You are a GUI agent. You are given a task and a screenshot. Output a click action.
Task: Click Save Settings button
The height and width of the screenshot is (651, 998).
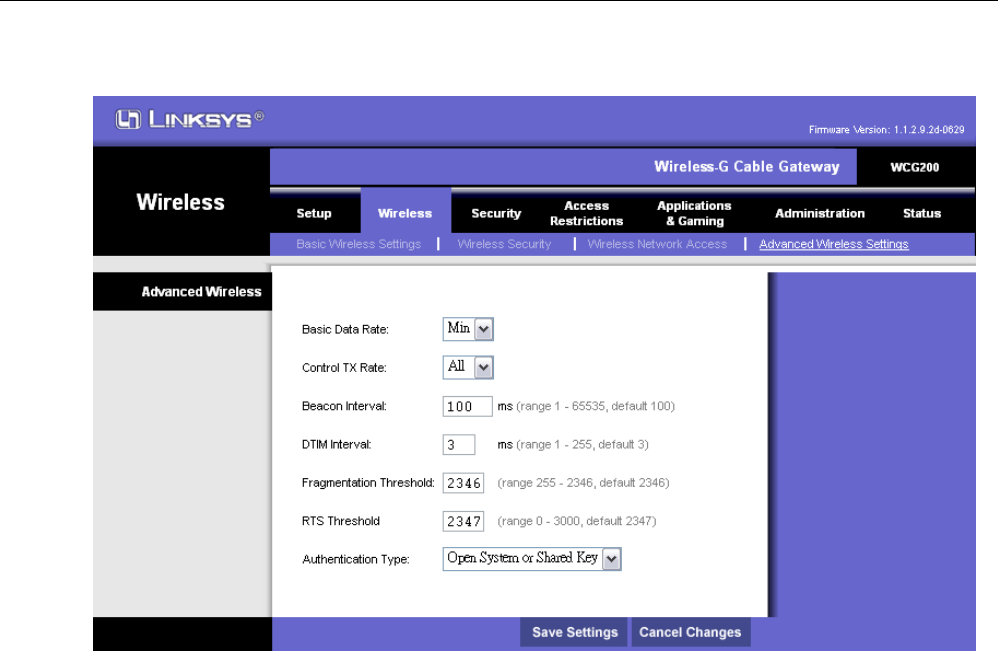click(574, 632)
